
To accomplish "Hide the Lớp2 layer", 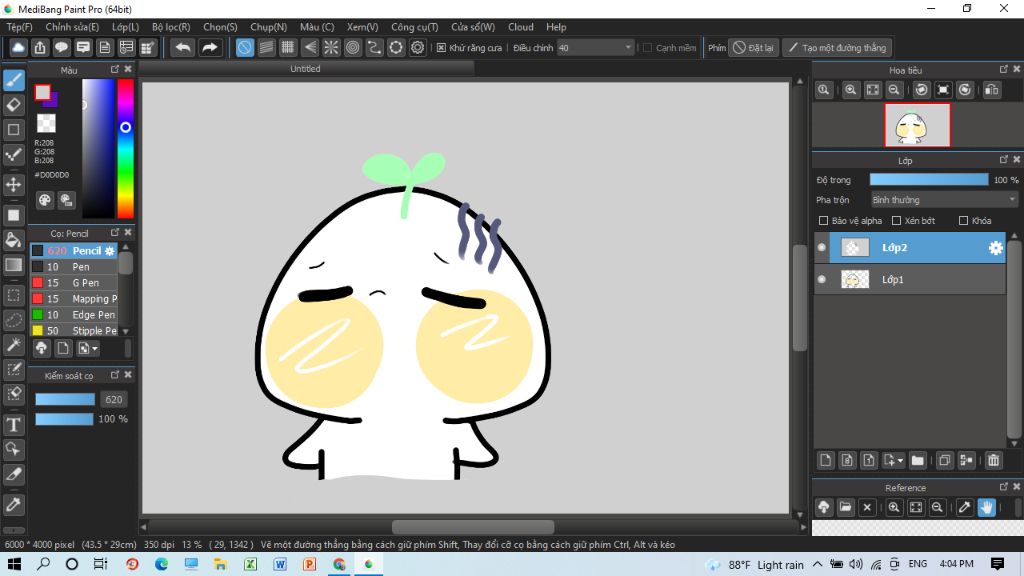I will [x=822, y=248].
